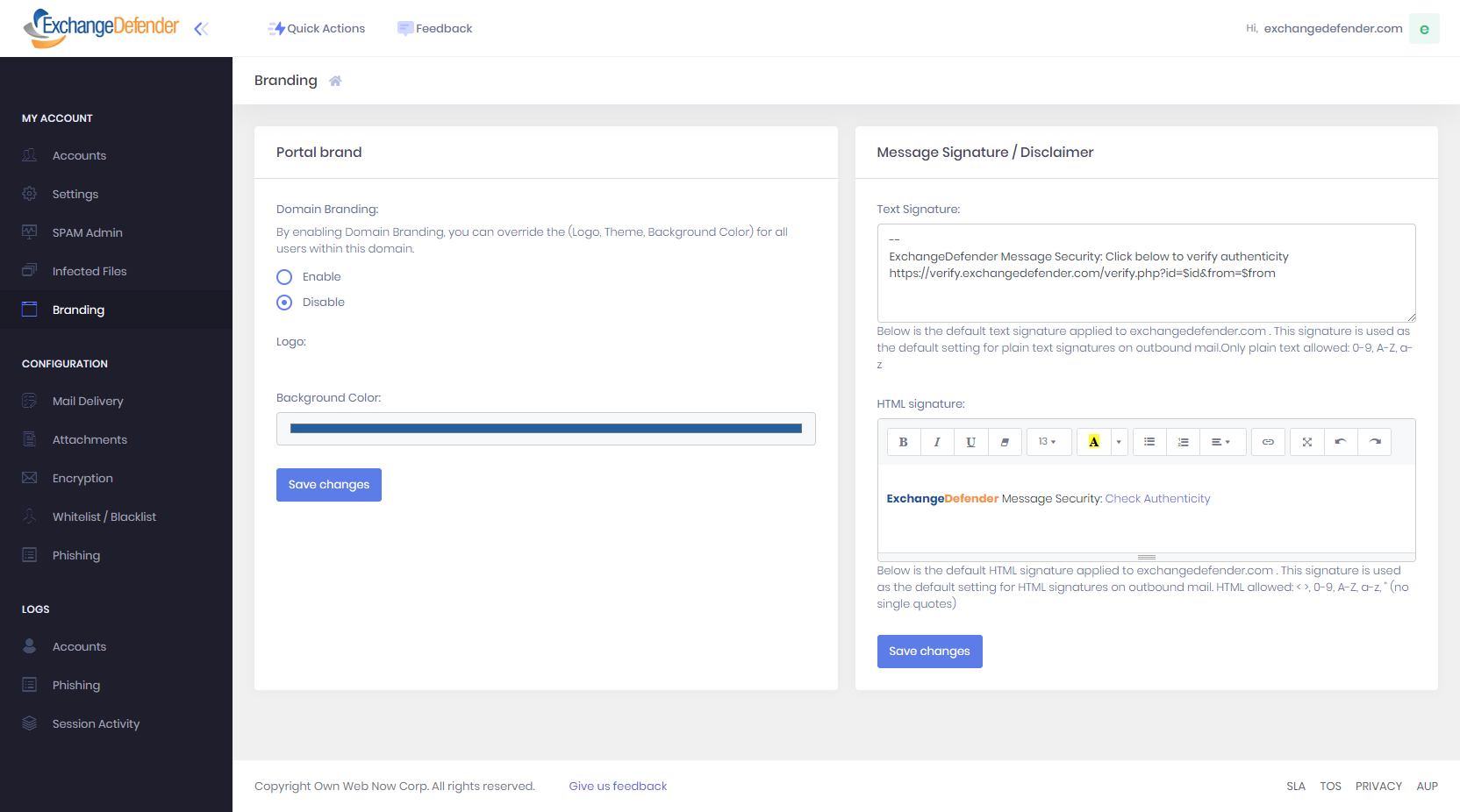Expand the font color dropdown arrow
Viewport: 1460px width, 812px height.
[x=1117, y=442]
